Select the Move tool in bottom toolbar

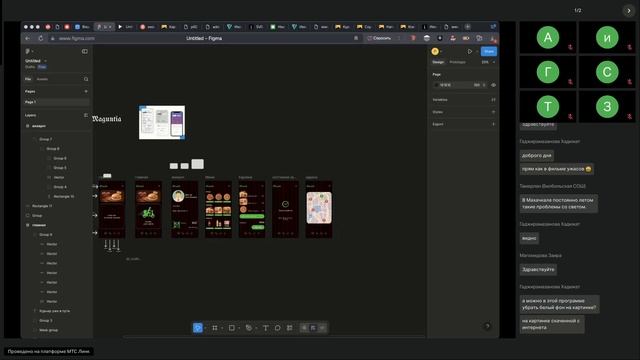pos(198,328)
